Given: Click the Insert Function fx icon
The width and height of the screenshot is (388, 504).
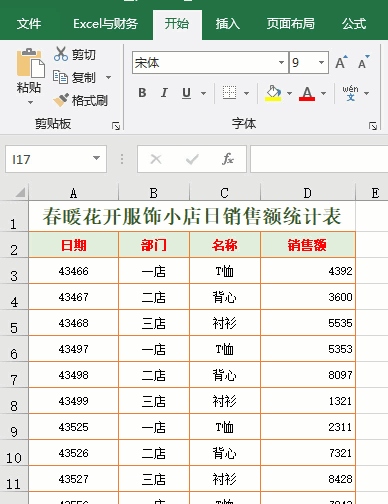Looking at the screenshot, I should coord(228,159).
